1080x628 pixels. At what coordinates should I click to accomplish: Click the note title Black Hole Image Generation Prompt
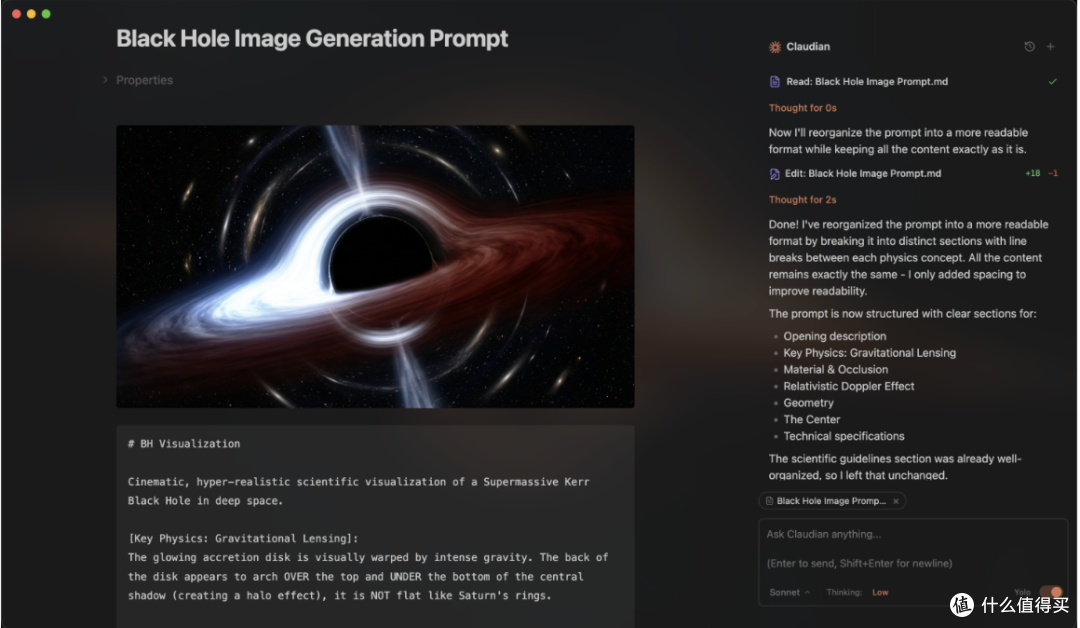tap(312, 39)
